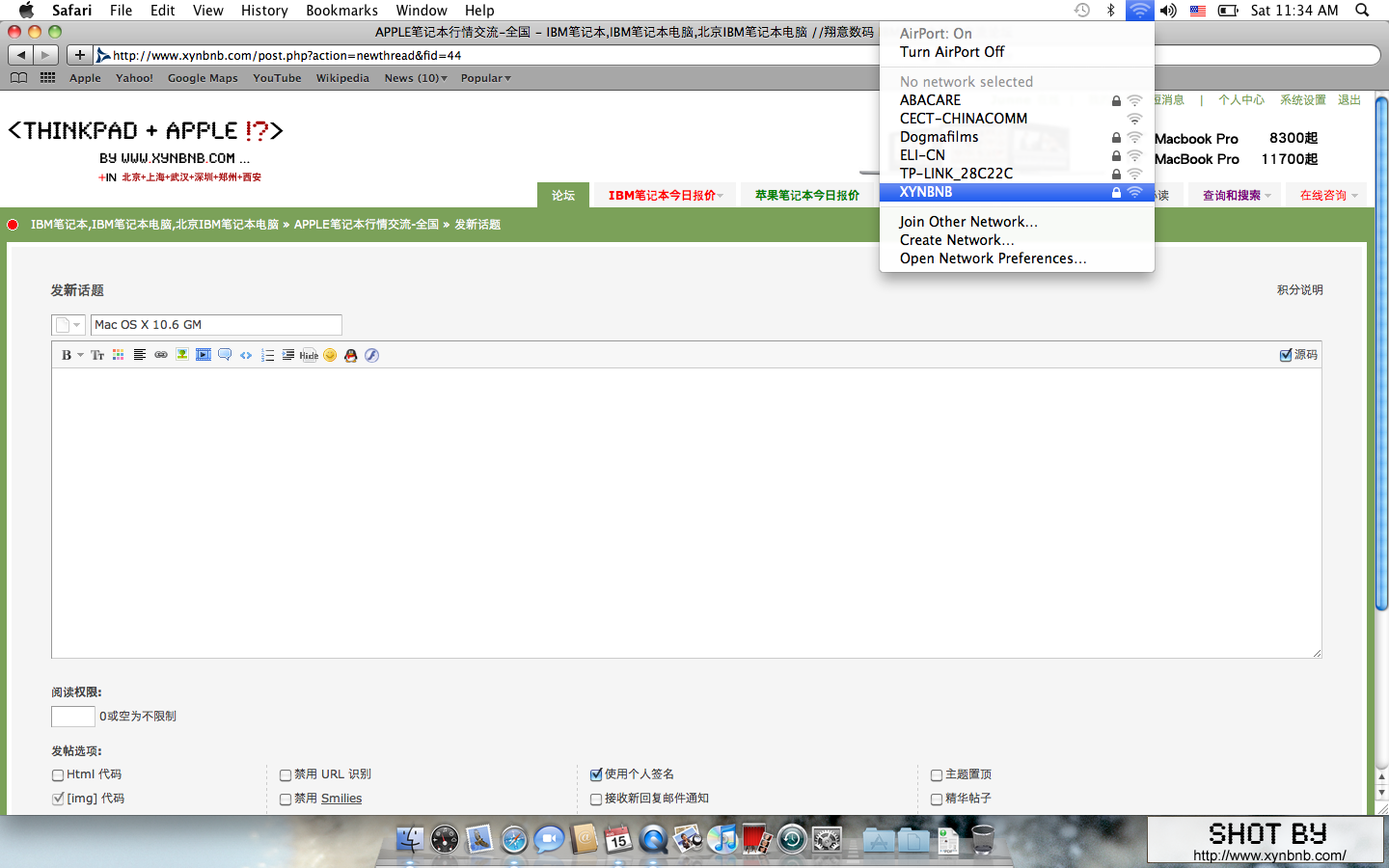Click 退出 logout link

point(1348,99)
